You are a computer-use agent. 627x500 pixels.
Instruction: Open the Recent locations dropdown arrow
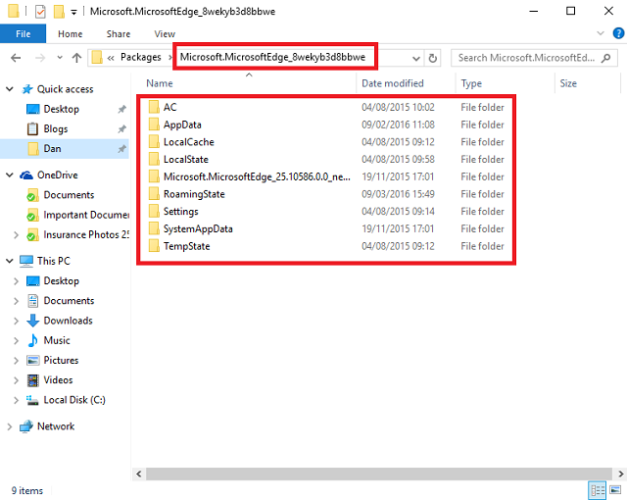[60, 58]
